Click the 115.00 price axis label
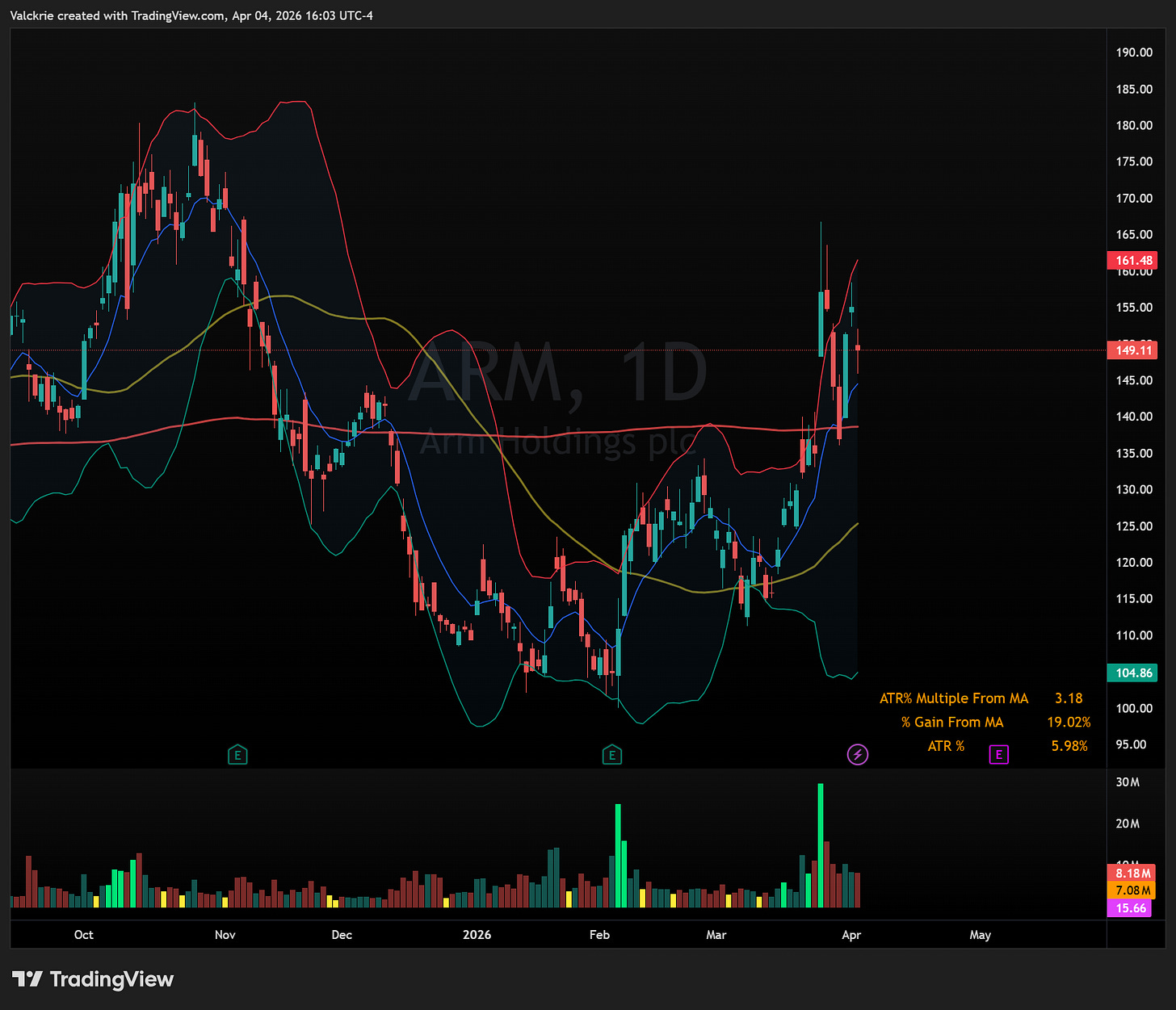 point(1134,599)
